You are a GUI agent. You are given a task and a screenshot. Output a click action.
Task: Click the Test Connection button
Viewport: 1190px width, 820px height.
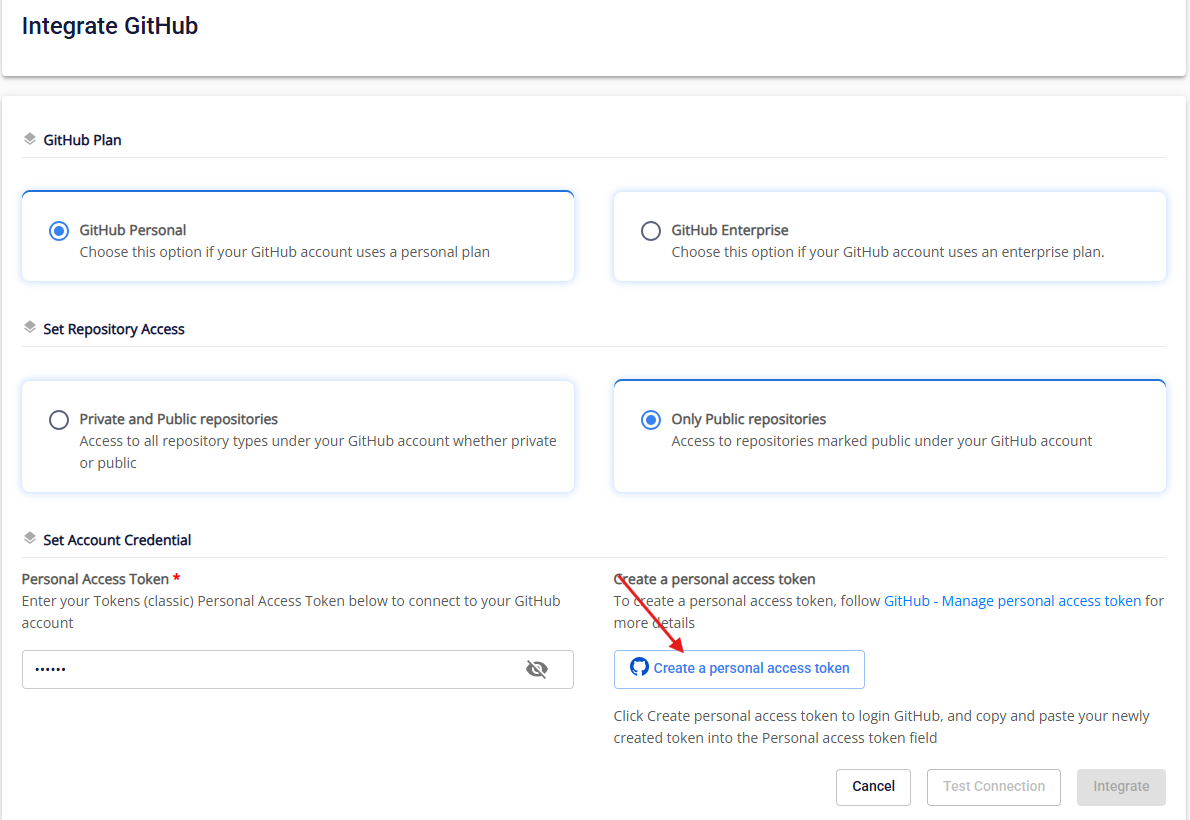pyautogui.click(x=994, y=786)
